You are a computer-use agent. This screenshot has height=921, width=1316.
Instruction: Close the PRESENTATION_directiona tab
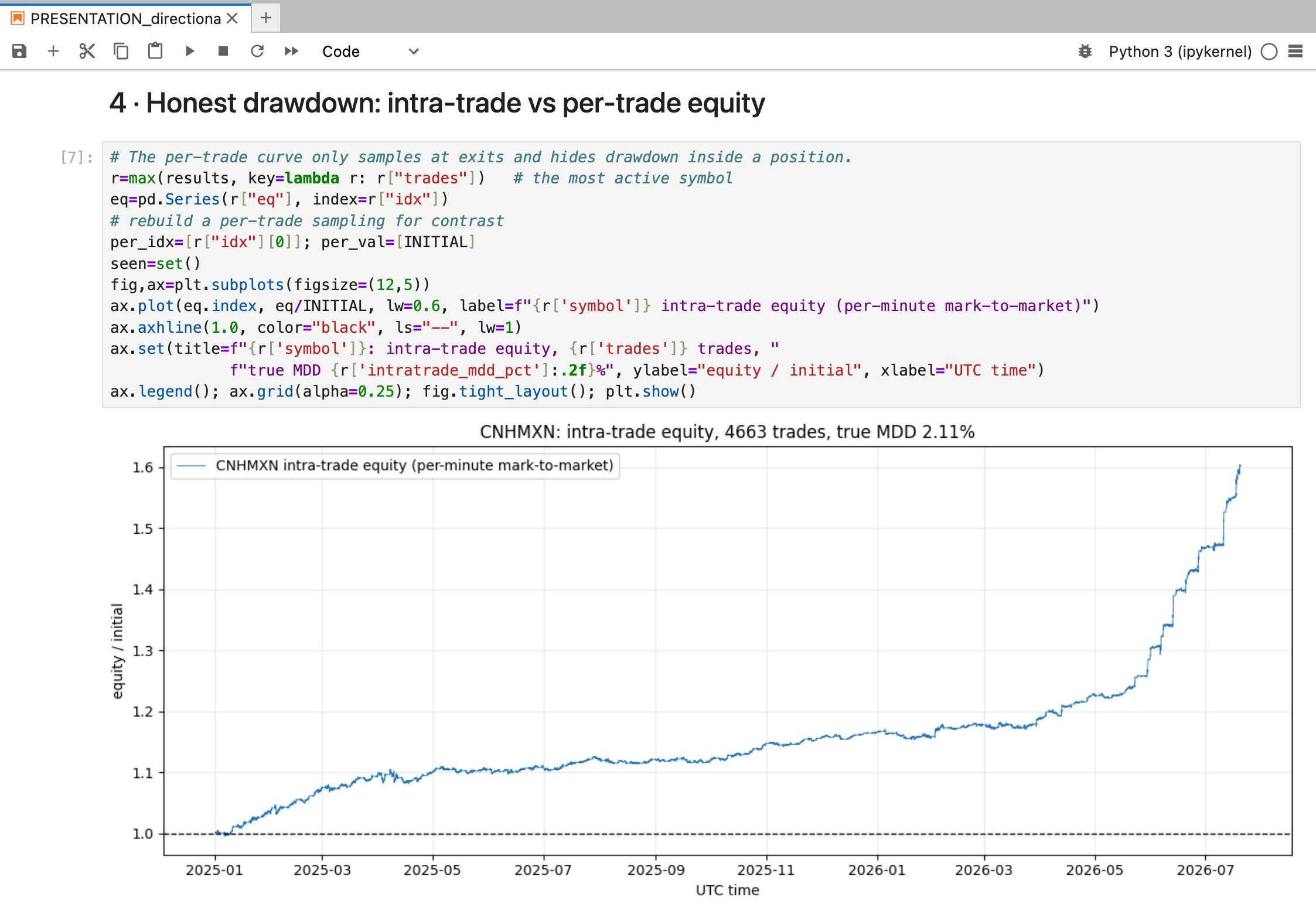pyautogui.click(x=233, y=19)
